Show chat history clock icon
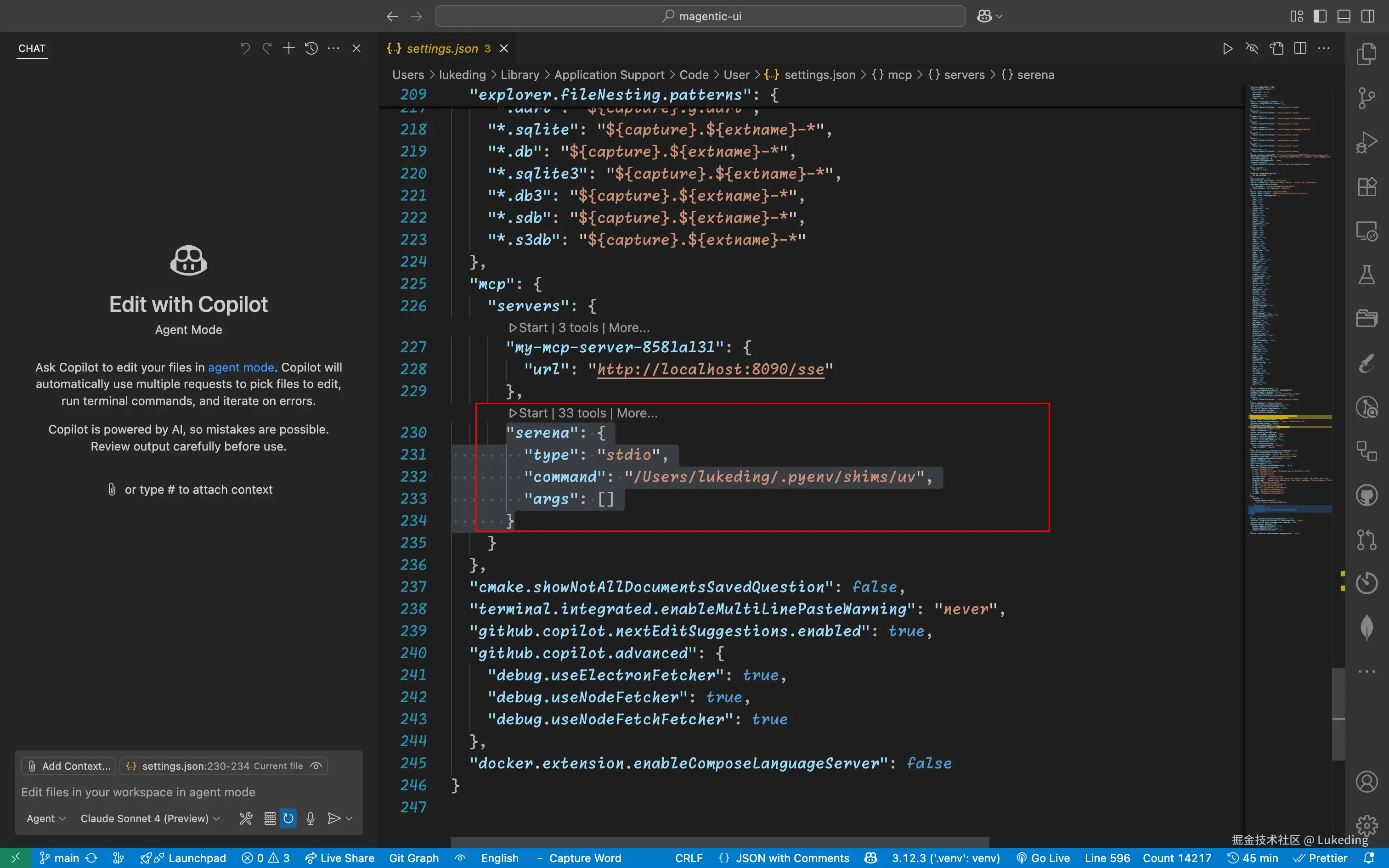Screen dimensions: 1389x868 click(311, 48)
